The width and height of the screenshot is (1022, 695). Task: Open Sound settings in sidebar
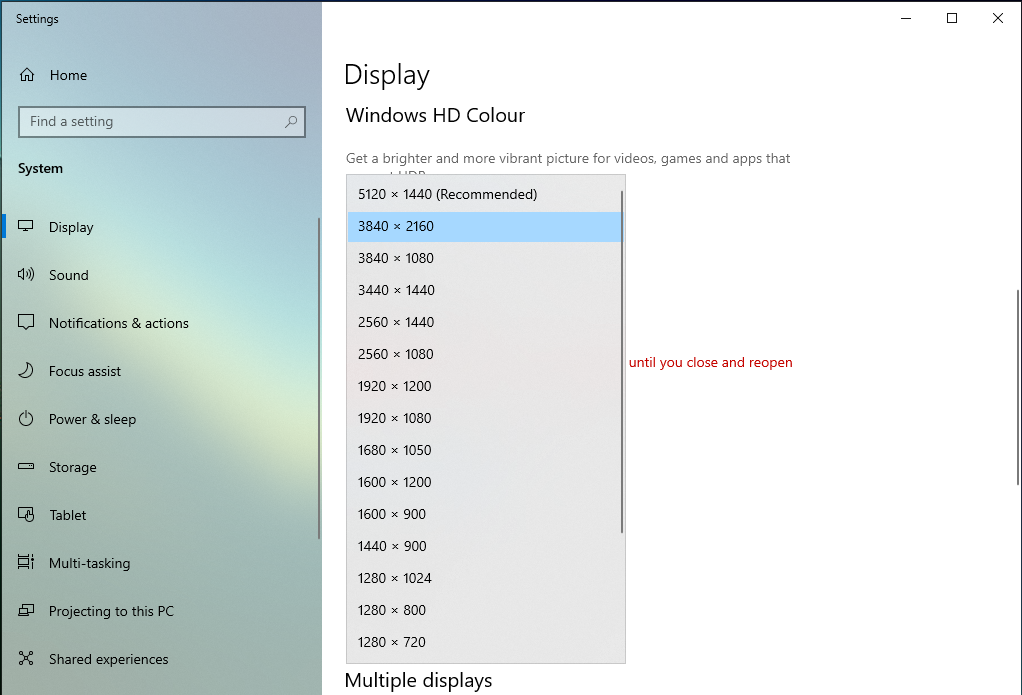pyautogui.click(x=160, y=275)
